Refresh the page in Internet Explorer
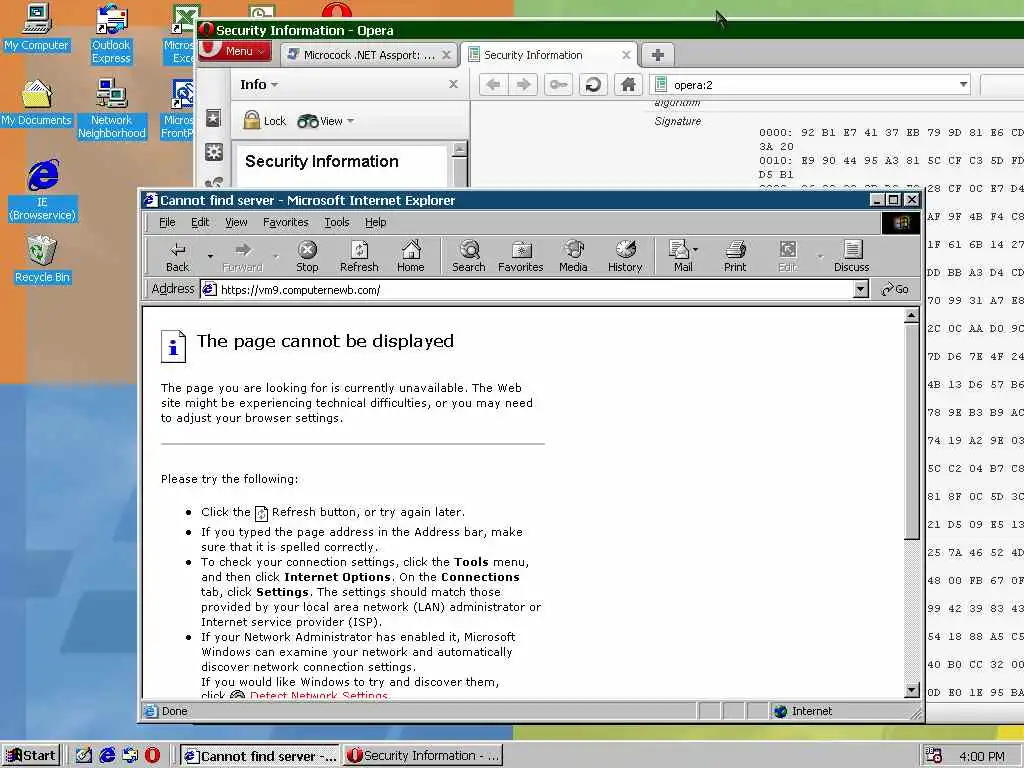Screen dimensions: 1024x768 (359, 256)
